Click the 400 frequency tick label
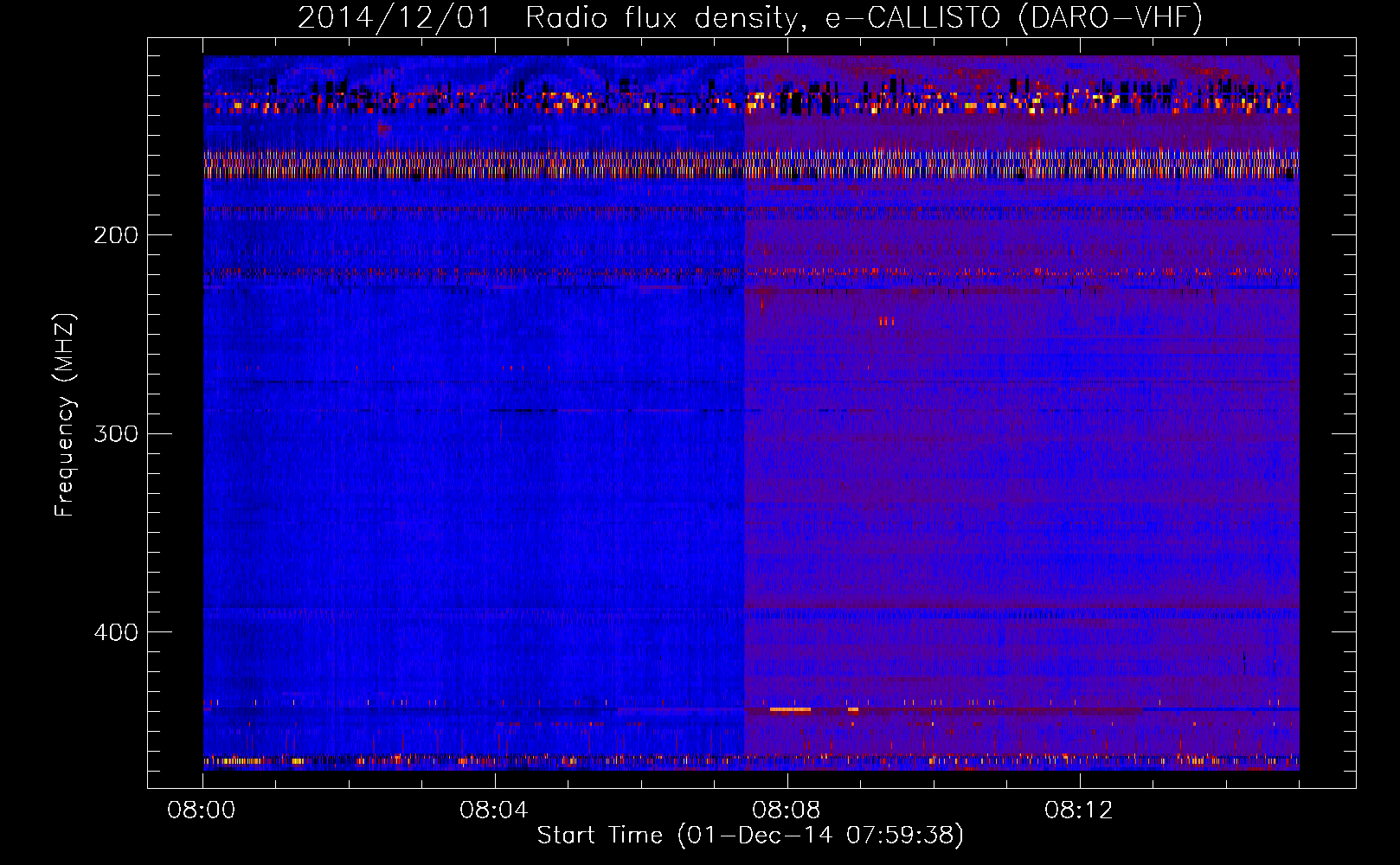Screen dimensions: 1400x865 116,632
